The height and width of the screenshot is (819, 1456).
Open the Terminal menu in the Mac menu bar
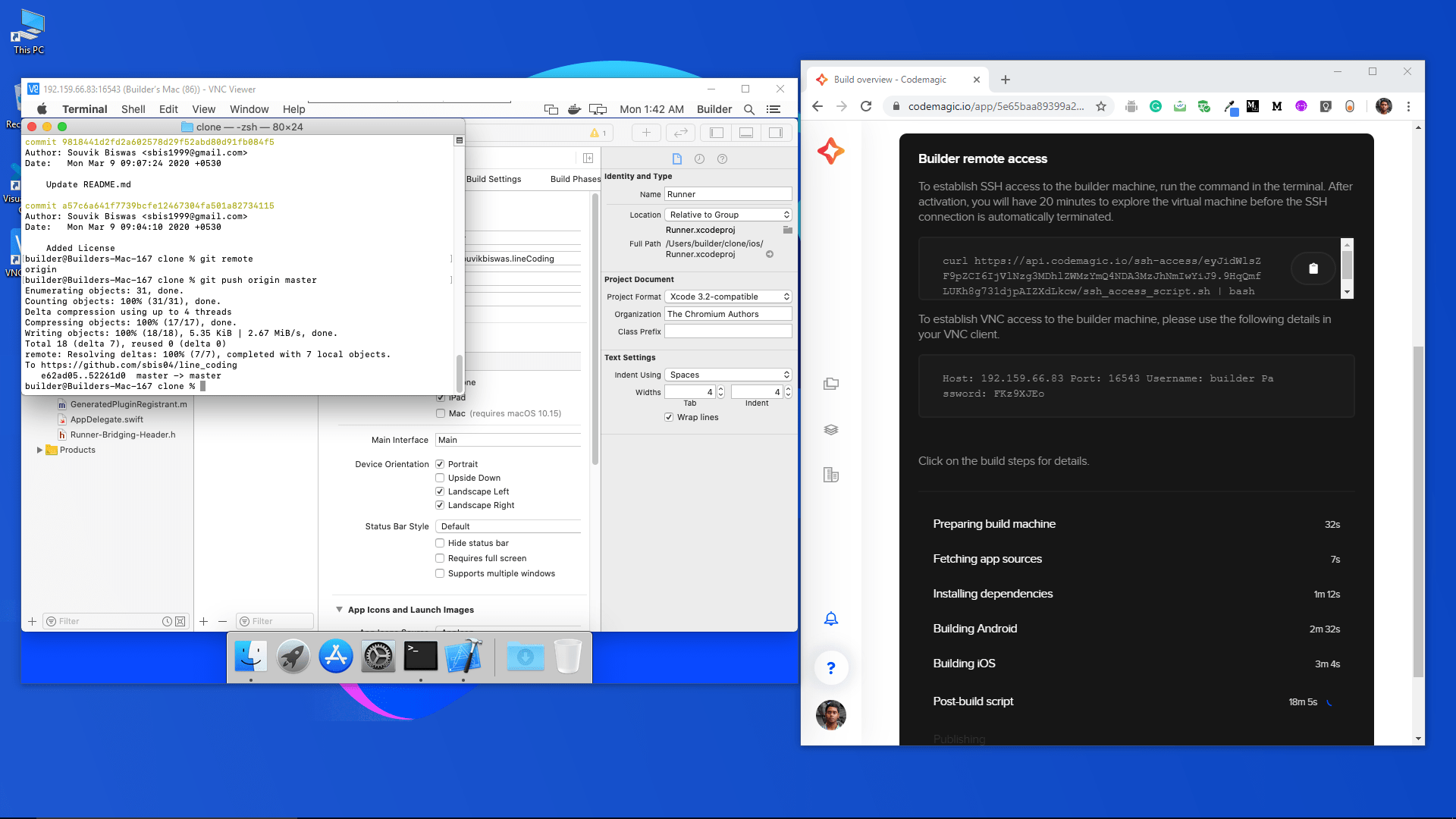click(x=84, y=109)
